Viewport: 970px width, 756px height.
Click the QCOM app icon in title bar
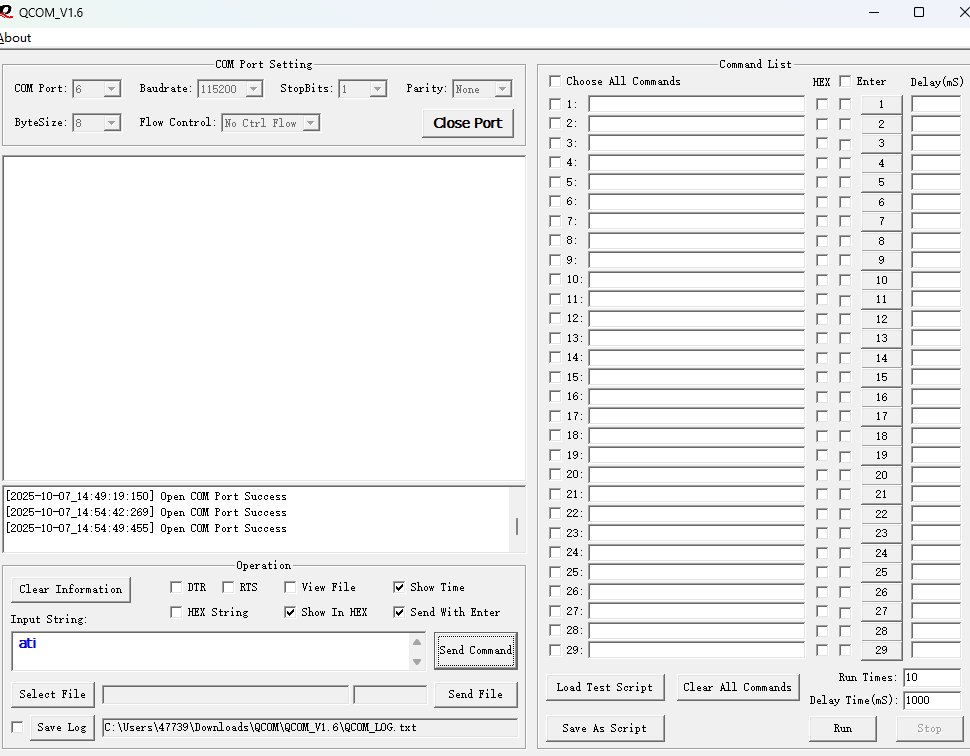7,12
